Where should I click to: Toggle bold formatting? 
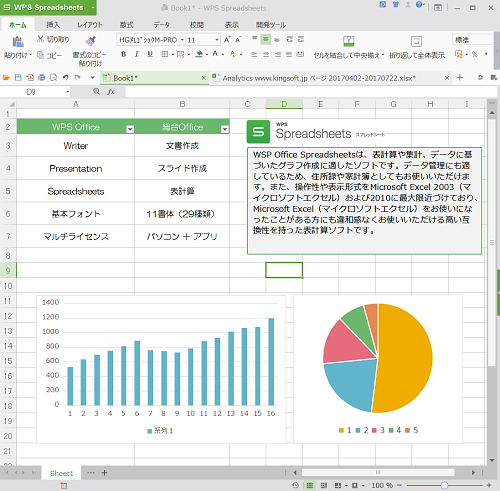124,54
